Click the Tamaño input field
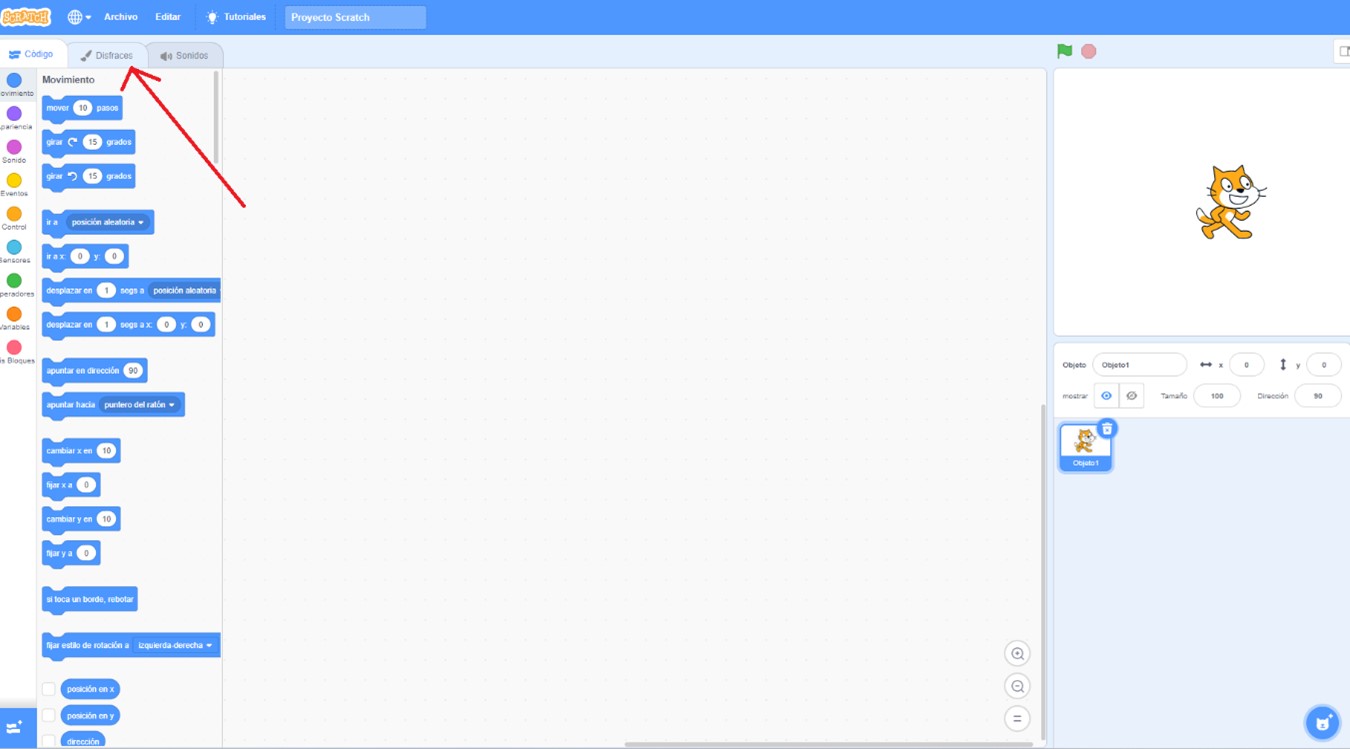This screenshot has width=1350, height=749. pos(1216,396)
